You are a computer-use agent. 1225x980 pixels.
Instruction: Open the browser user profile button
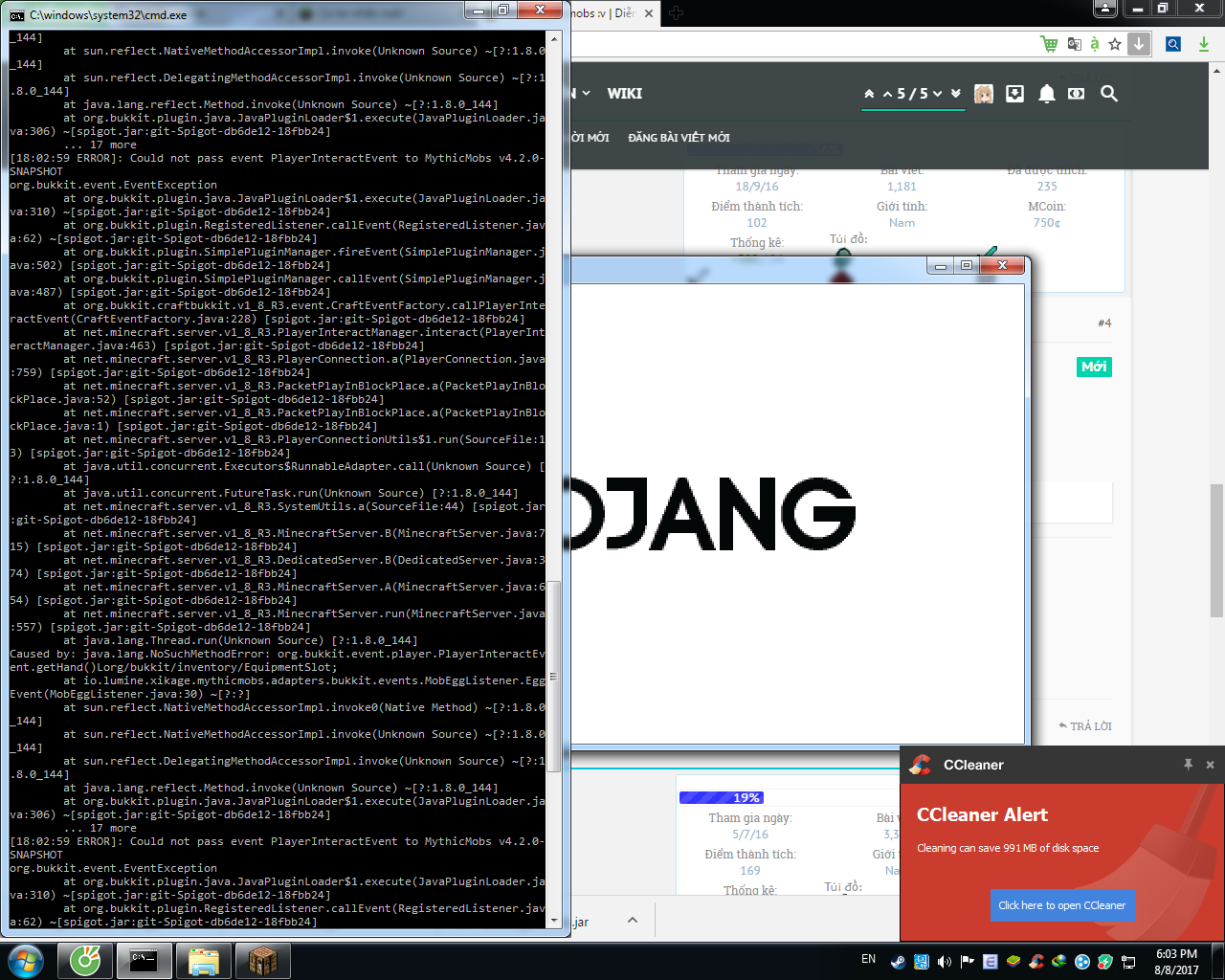click(1105, 9)
